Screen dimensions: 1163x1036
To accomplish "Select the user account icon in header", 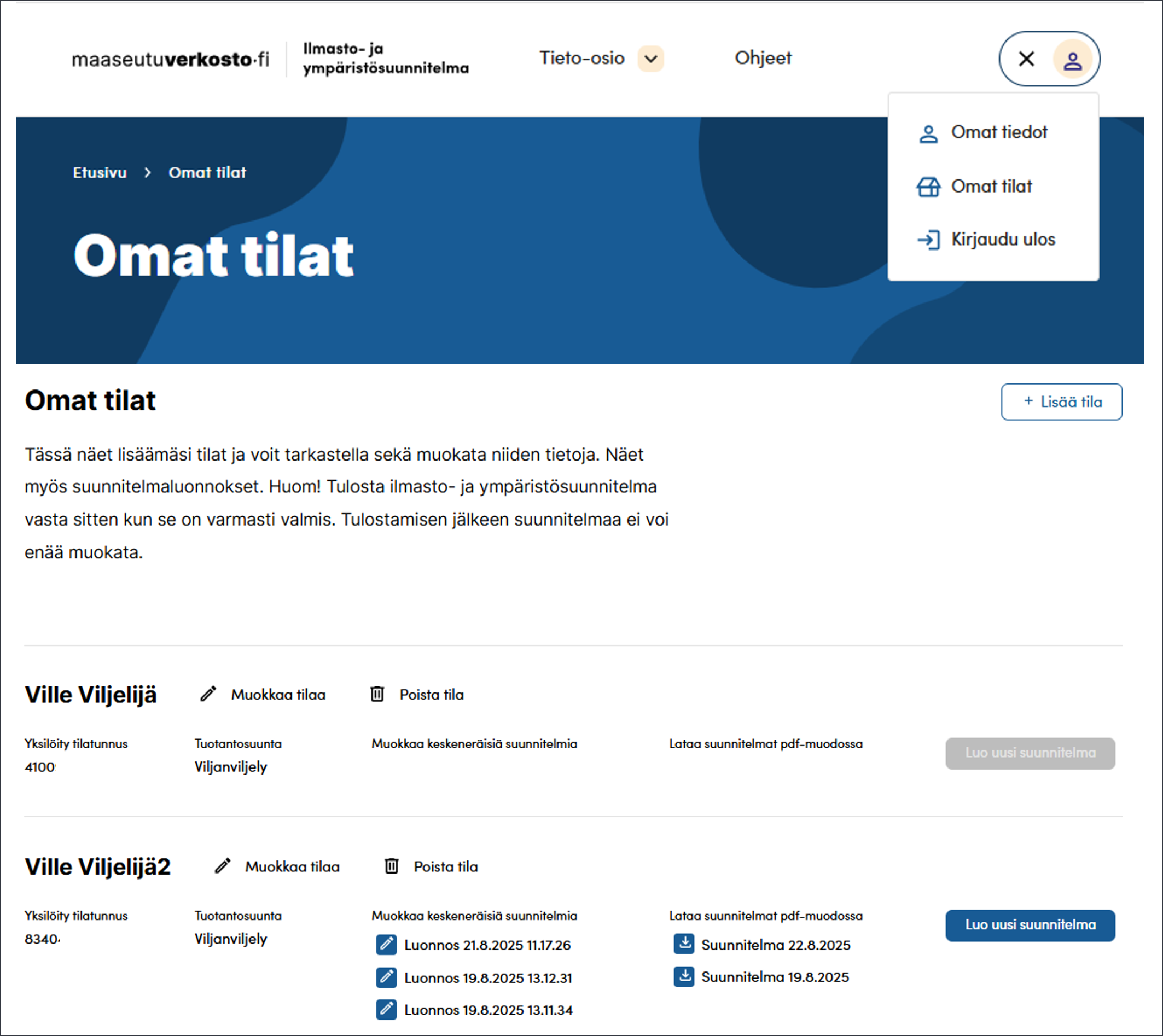I will [1073, 59].
